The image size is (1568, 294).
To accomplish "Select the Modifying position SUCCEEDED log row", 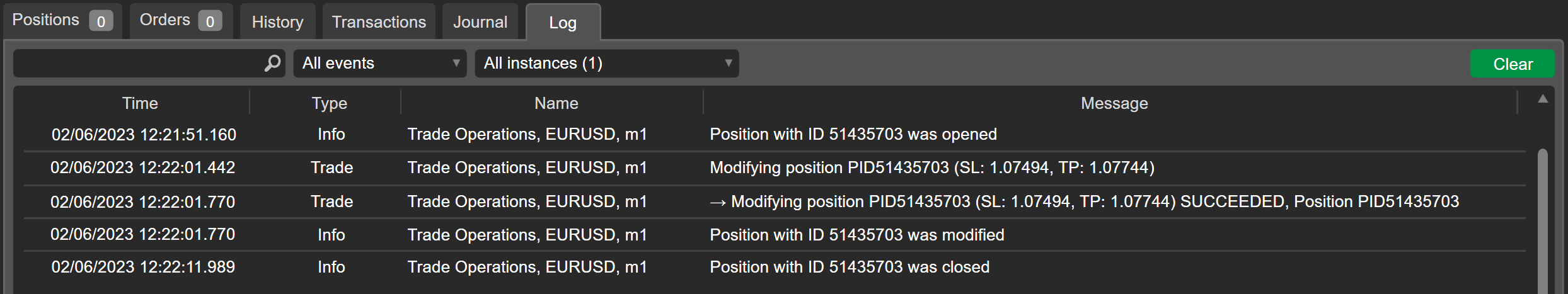I will [x=1083, y=201].
